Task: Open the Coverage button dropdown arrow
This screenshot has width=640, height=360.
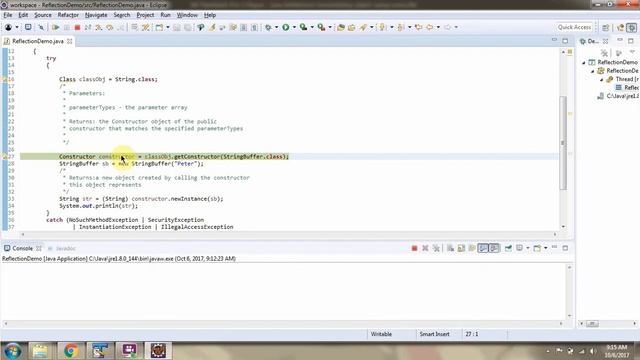Action: tap(312, 27)
